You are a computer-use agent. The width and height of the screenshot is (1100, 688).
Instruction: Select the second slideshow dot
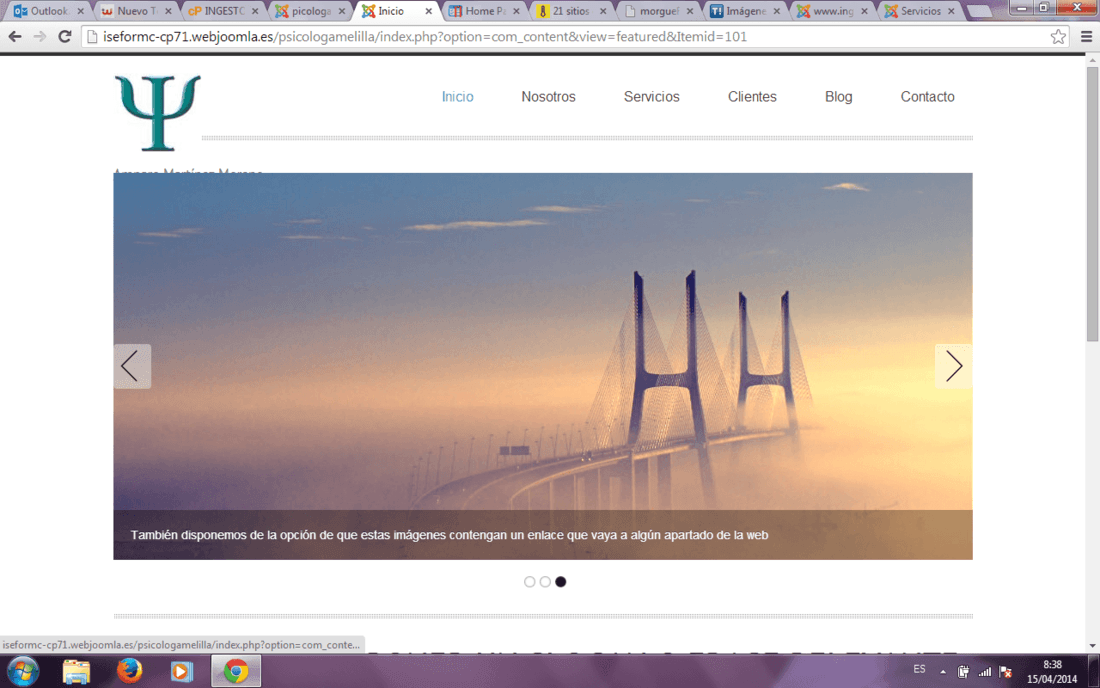pyautogui.click(x=545, y=581)
